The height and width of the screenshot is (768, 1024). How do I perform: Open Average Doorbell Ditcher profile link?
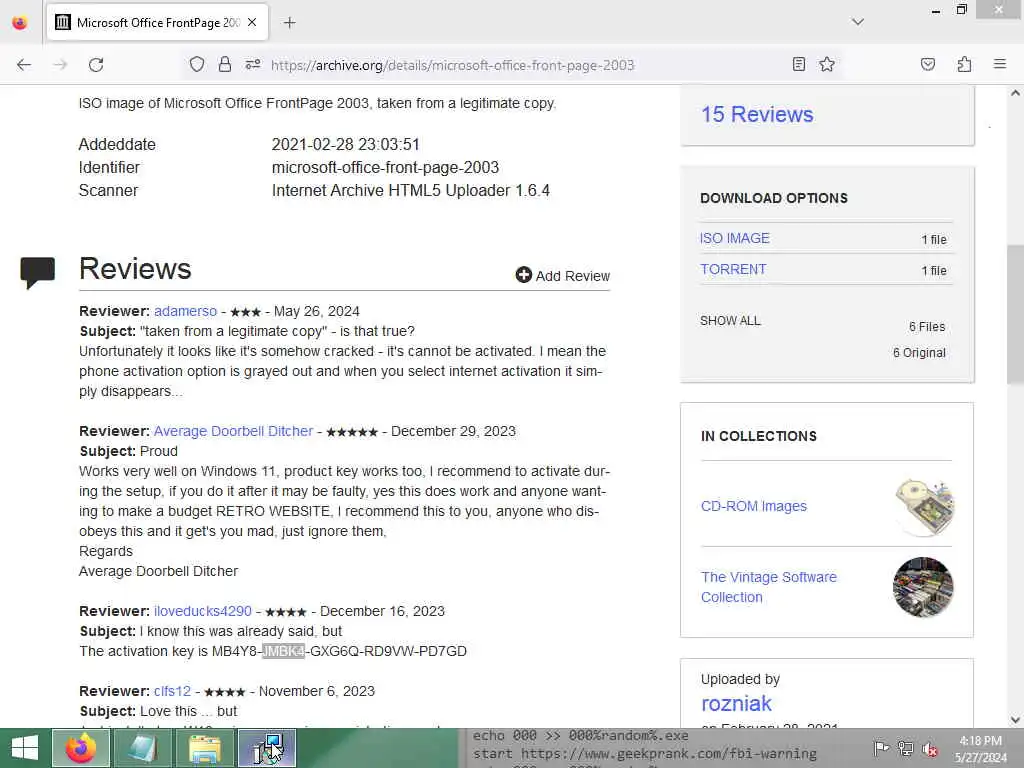click(233, 431)
